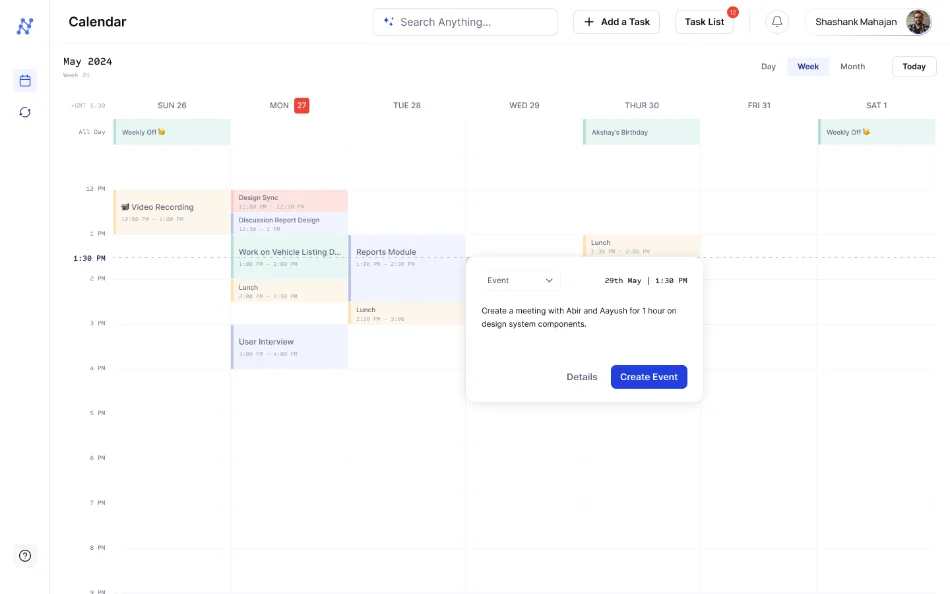Open notifications bell icon
Screen dimensions: 950x594
pos(777,22)
